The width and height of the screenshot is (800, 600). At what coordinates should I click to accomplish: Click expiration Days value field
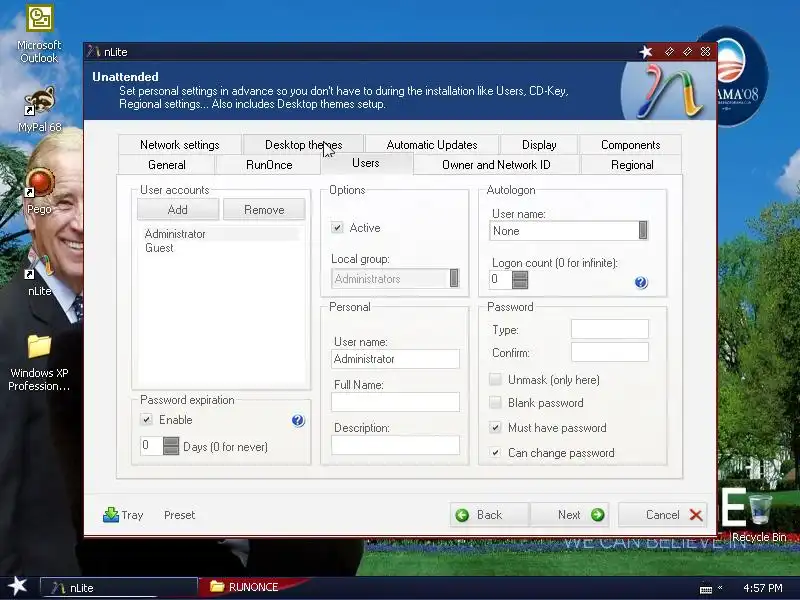tap(152, 446)
